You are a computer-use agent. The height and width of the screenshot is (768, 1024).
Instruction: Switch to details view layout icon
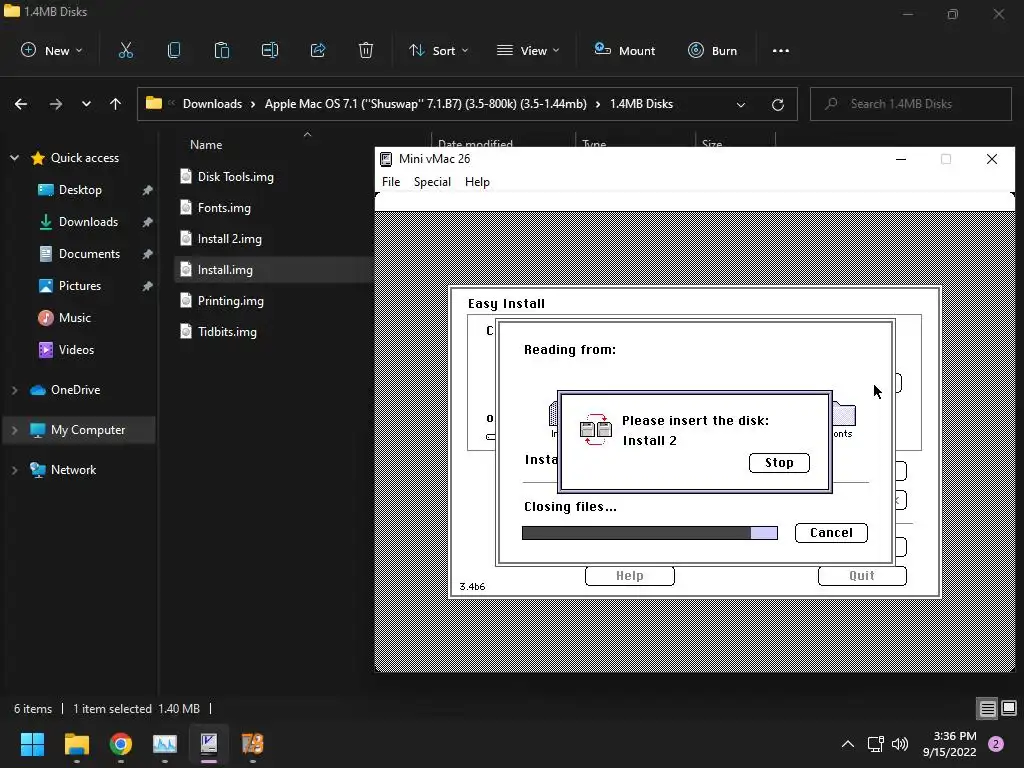[987, 709]
